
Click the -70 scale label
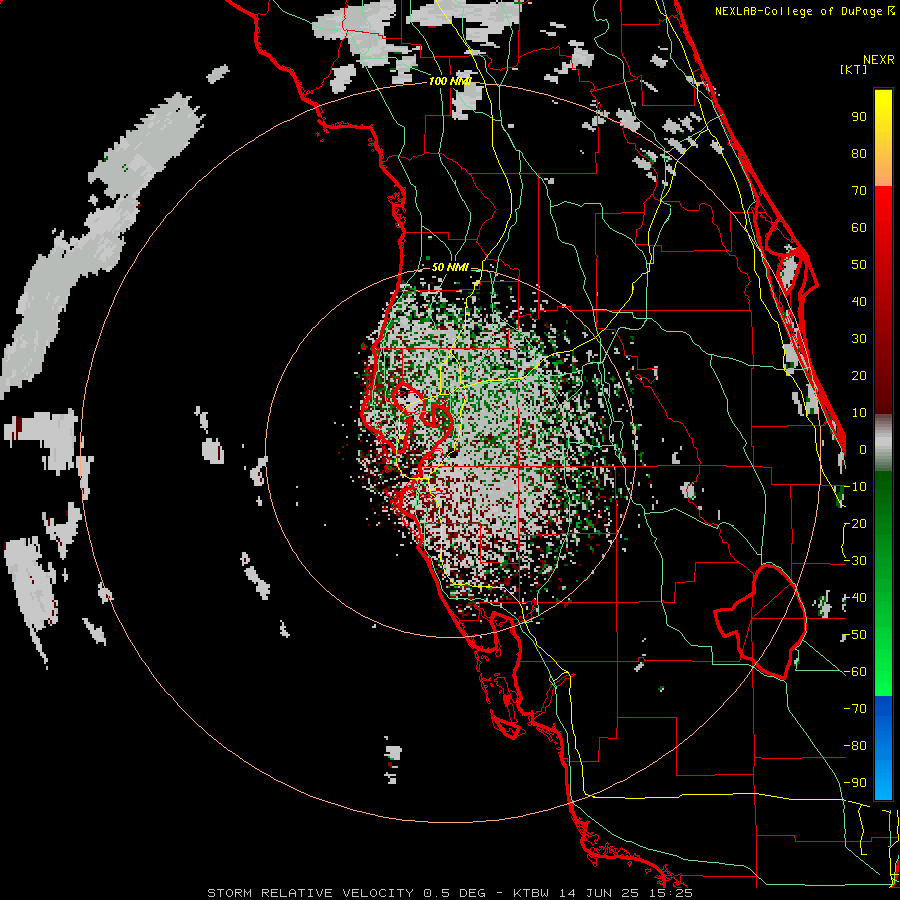[855, 709]
